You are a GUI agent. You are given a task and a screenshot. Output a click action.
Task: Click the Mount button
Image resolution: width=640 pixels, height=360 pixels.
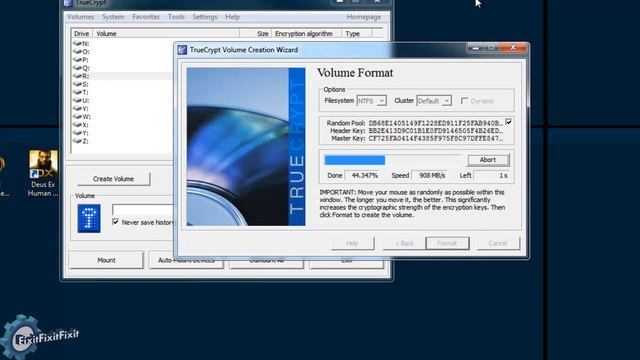click(106, 260)
